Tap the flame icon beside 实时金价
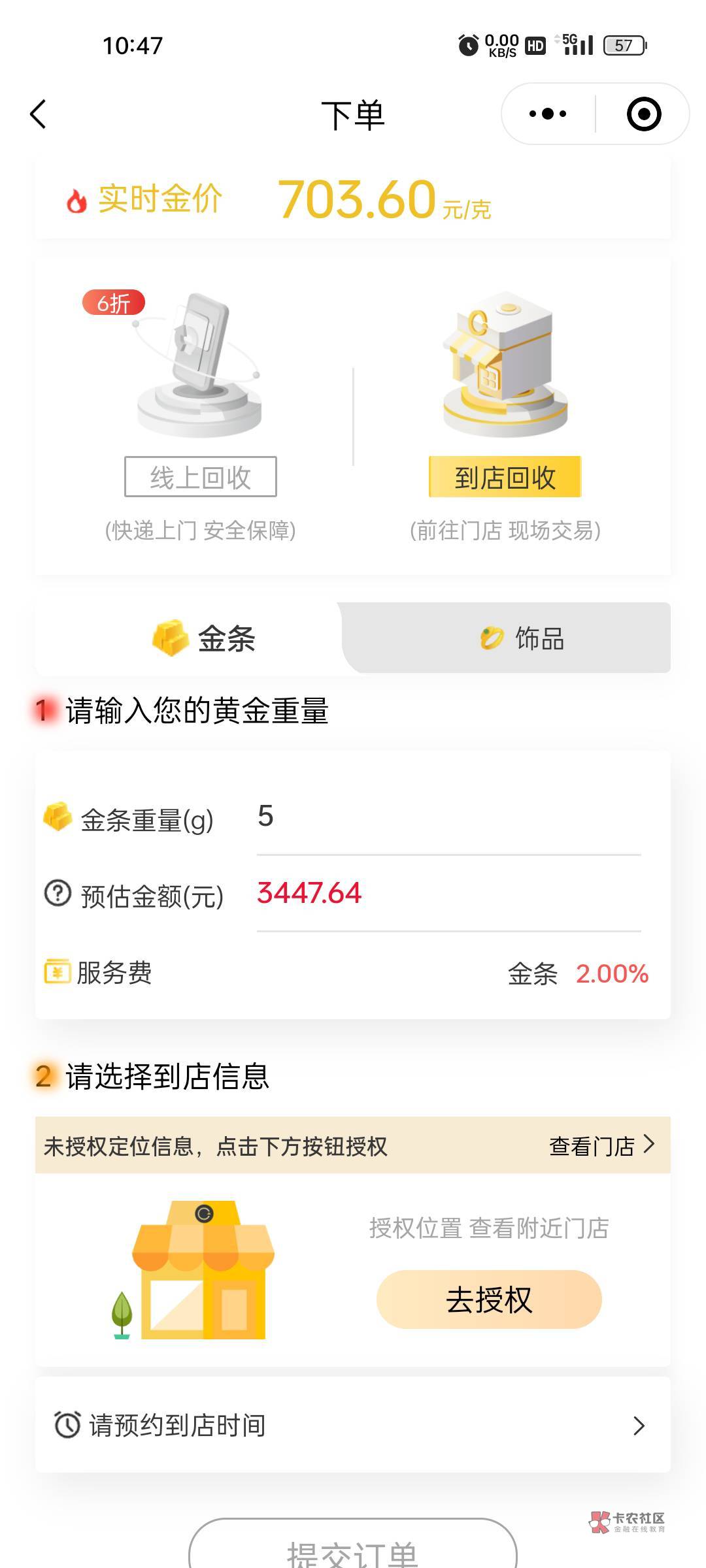This screenshot has height=1568, width=706. (x=76, y=201)
